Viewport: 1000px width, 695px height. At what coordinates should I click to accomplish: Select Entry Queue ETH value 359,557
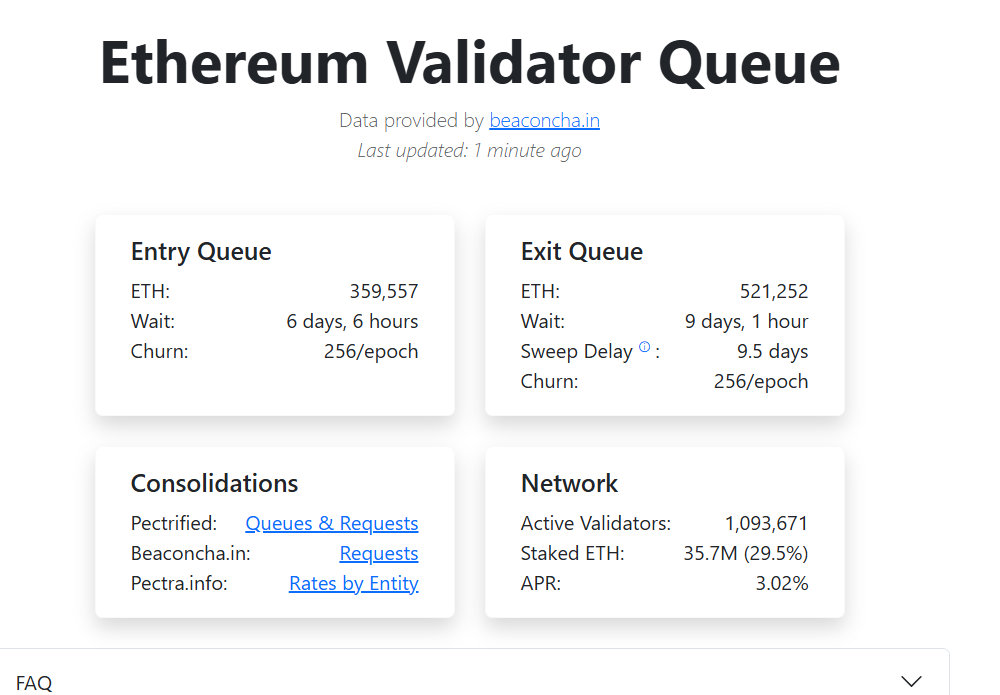[384, 291]
